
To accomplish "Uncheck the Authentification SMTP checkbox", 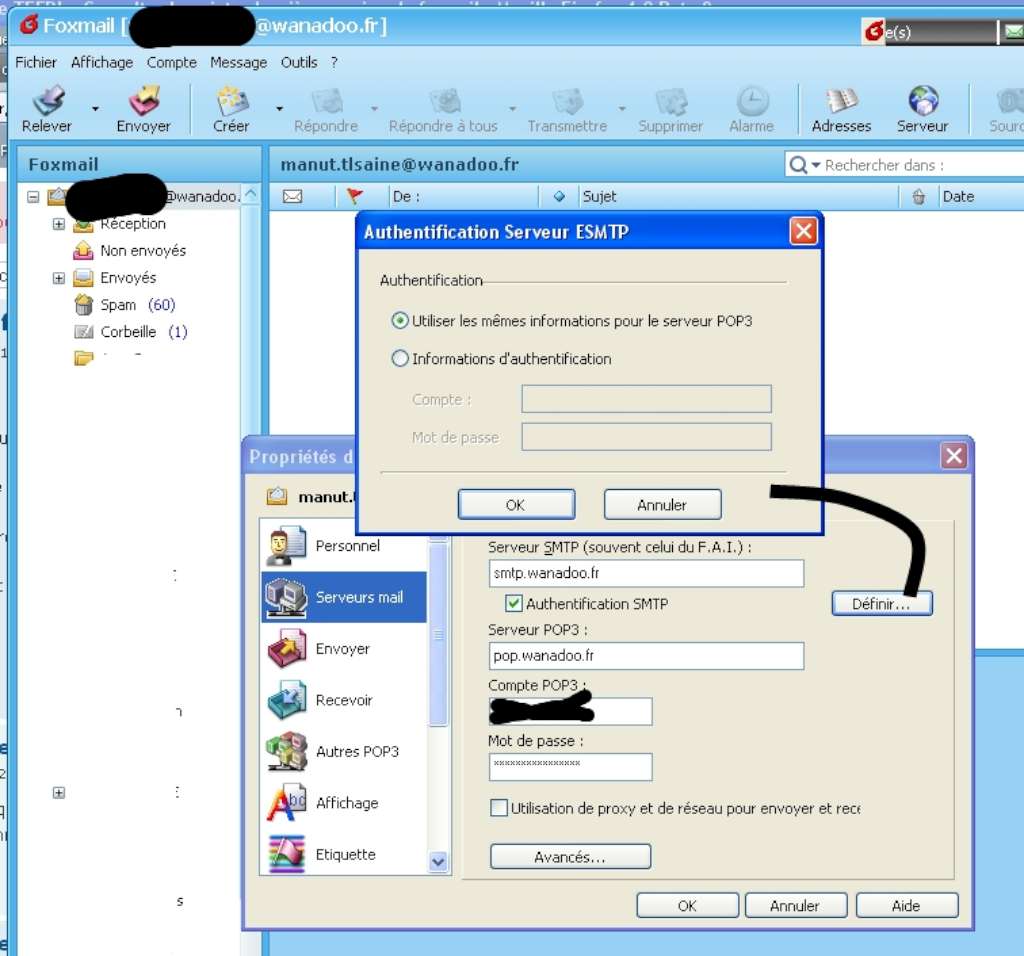I will pos(514,603).
